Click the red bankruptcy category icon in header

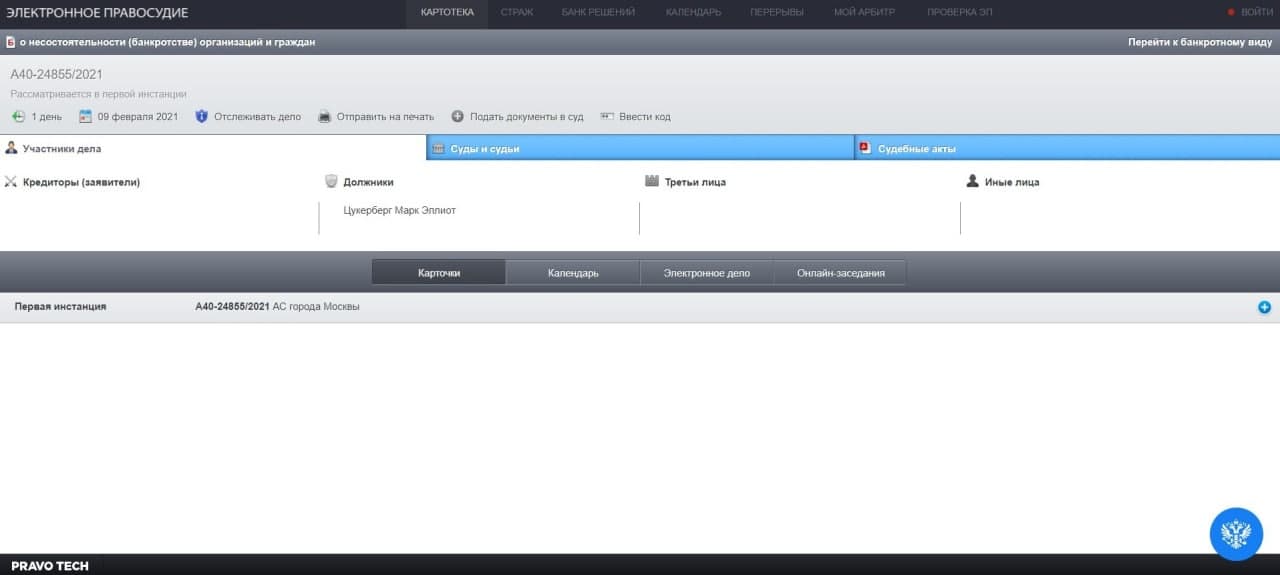(x=10, y=42)
